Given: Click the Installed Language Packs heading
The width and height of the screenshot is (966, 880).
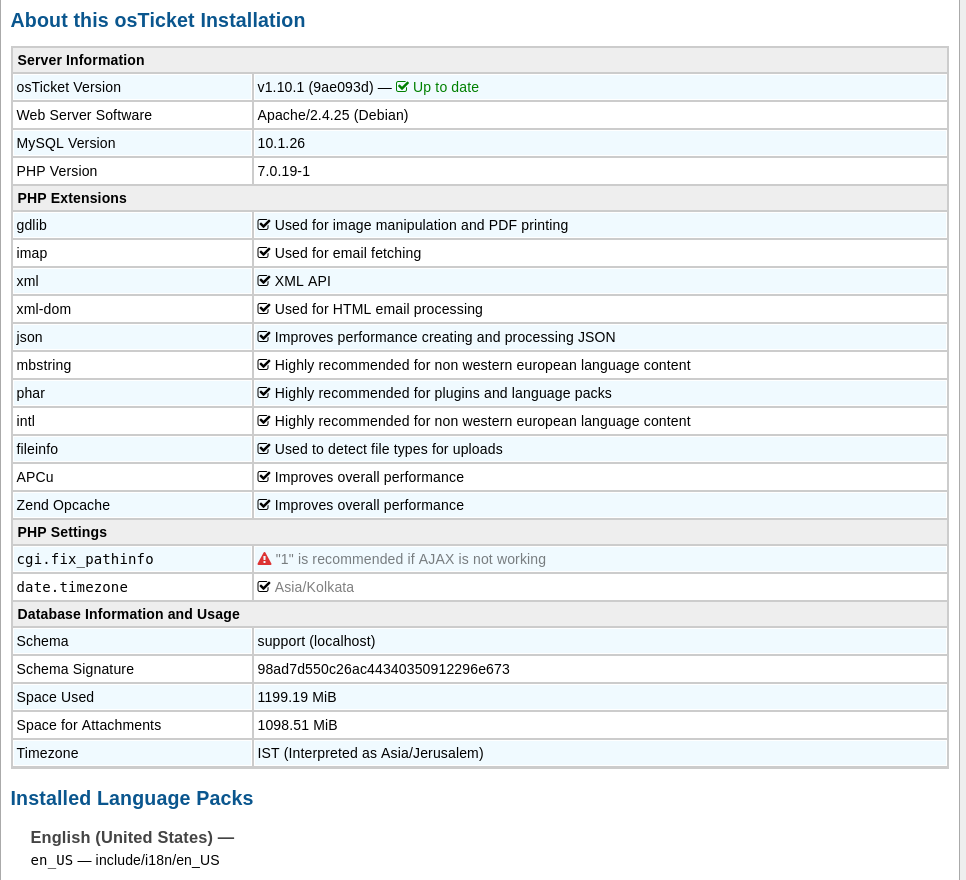Looking at the screenshot, I should (x=131, y=798).
